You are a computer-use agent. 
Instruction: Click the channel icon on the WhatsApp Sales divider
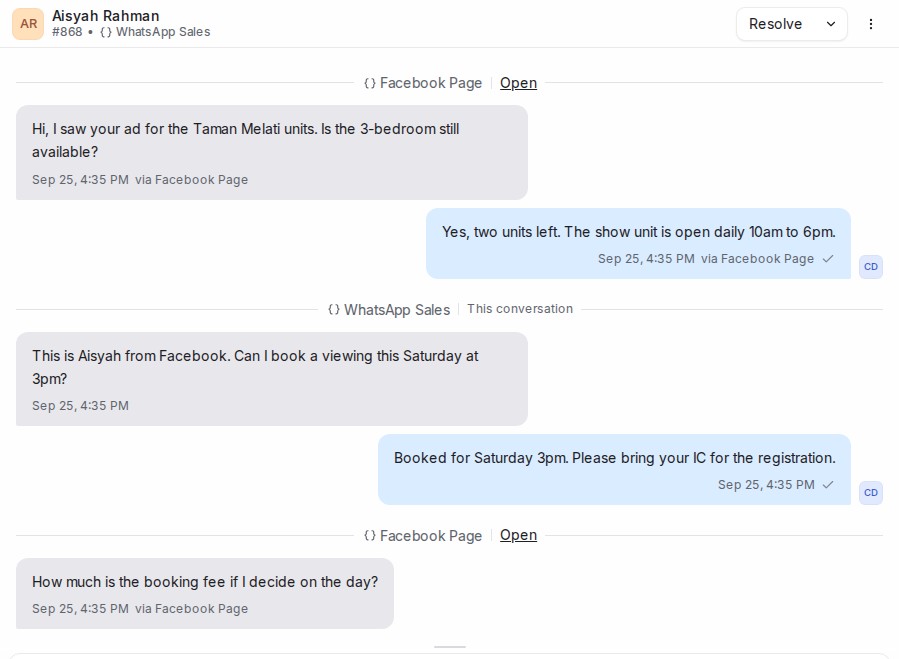pyautogui.click(x=334, y=310)
